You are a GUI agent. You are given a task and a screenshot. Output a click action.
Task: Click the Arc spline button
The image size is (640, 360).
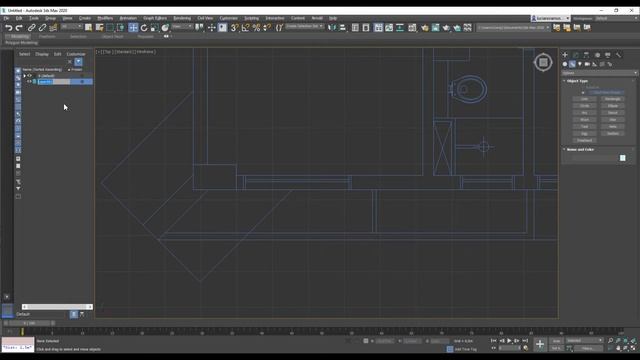pos(584,113)
